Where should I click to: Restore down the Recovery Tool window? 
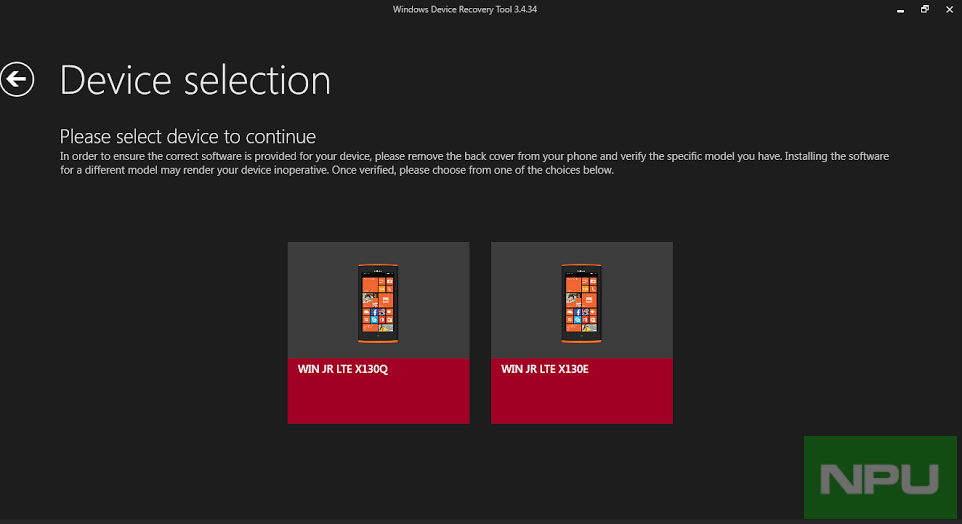tap(925, 9)
